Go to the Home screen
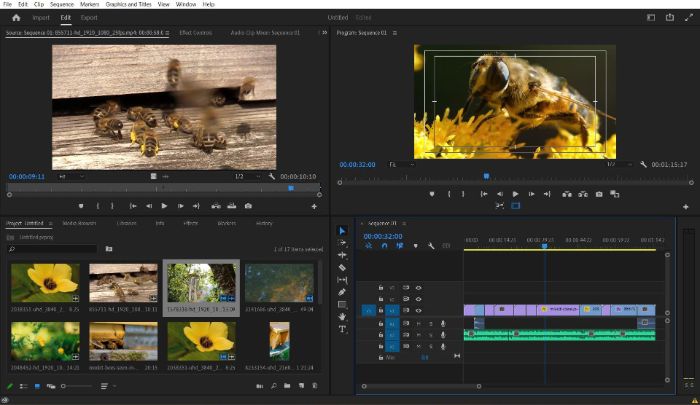Image resolution: width=700 pixels, height=405 pixels. tap(17, 17)
